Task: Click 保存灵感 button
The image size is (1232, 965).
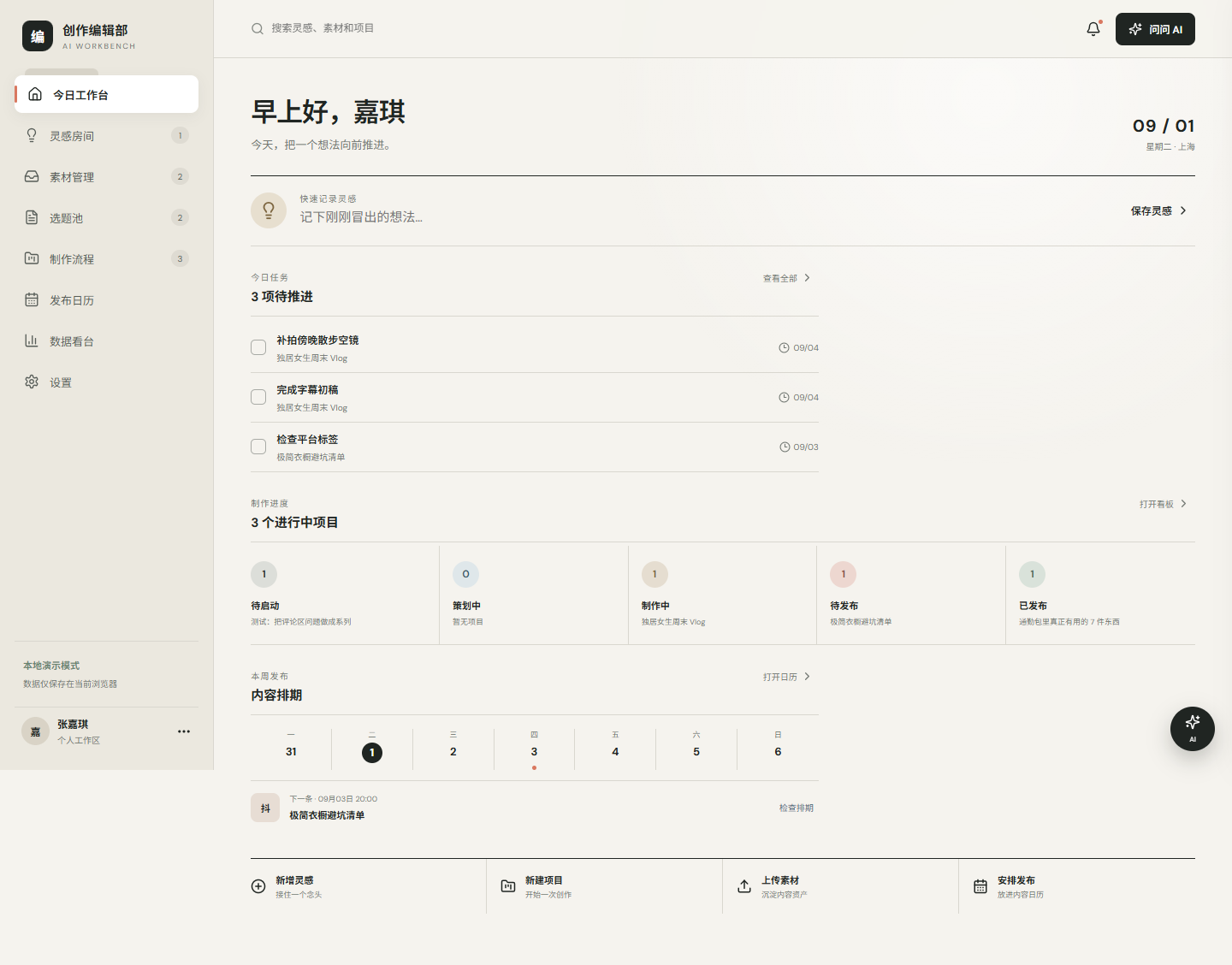Action: point(1158,210)
